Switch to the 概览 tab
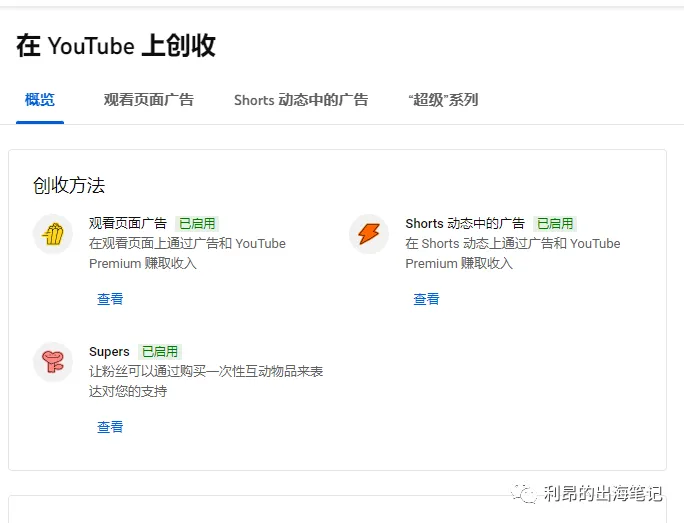 point(40,100)
